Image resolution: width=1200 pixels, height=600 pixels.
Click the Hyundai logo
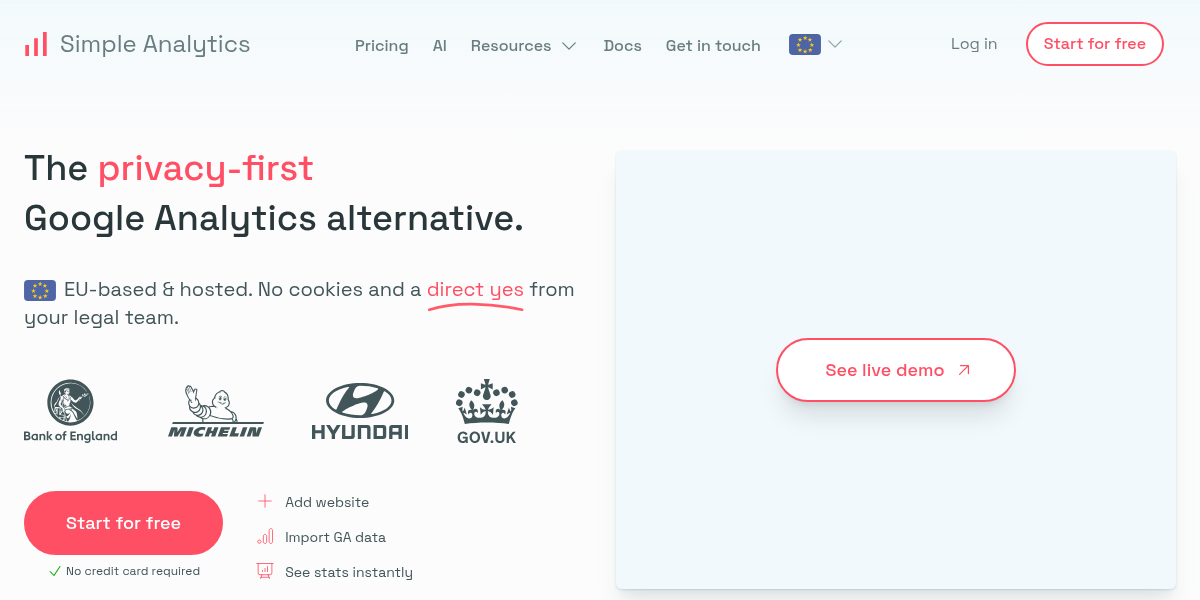point(360,412)
